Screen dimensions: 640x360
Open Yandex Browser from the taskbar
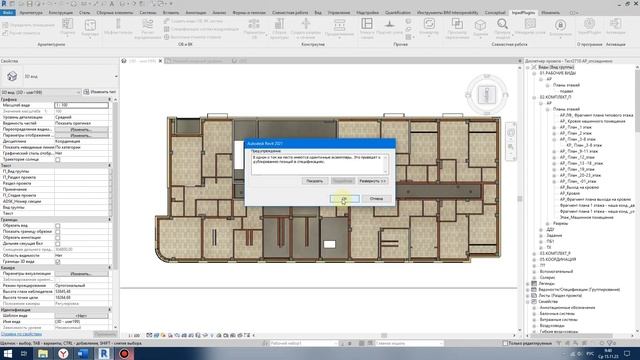(x=63, y=353)
